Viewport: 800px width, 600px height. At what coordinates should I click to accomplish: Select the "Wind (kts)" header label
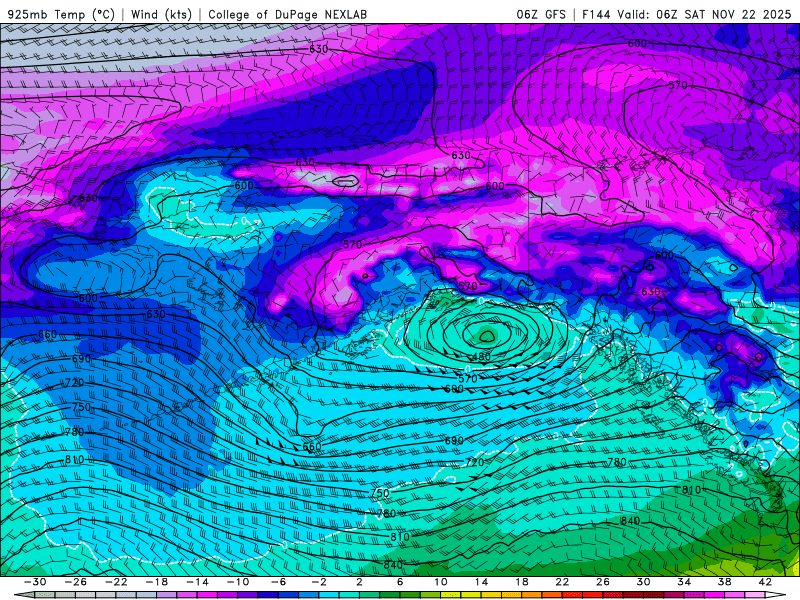161,14
